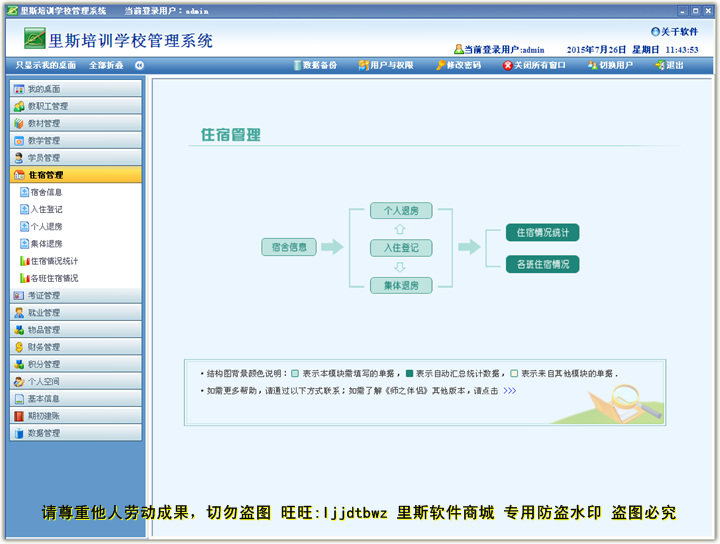This screenshot has width=720, height=544.
Task: Click the application logo beside 里斯培训学校管理系统
Action: point(35,39)
